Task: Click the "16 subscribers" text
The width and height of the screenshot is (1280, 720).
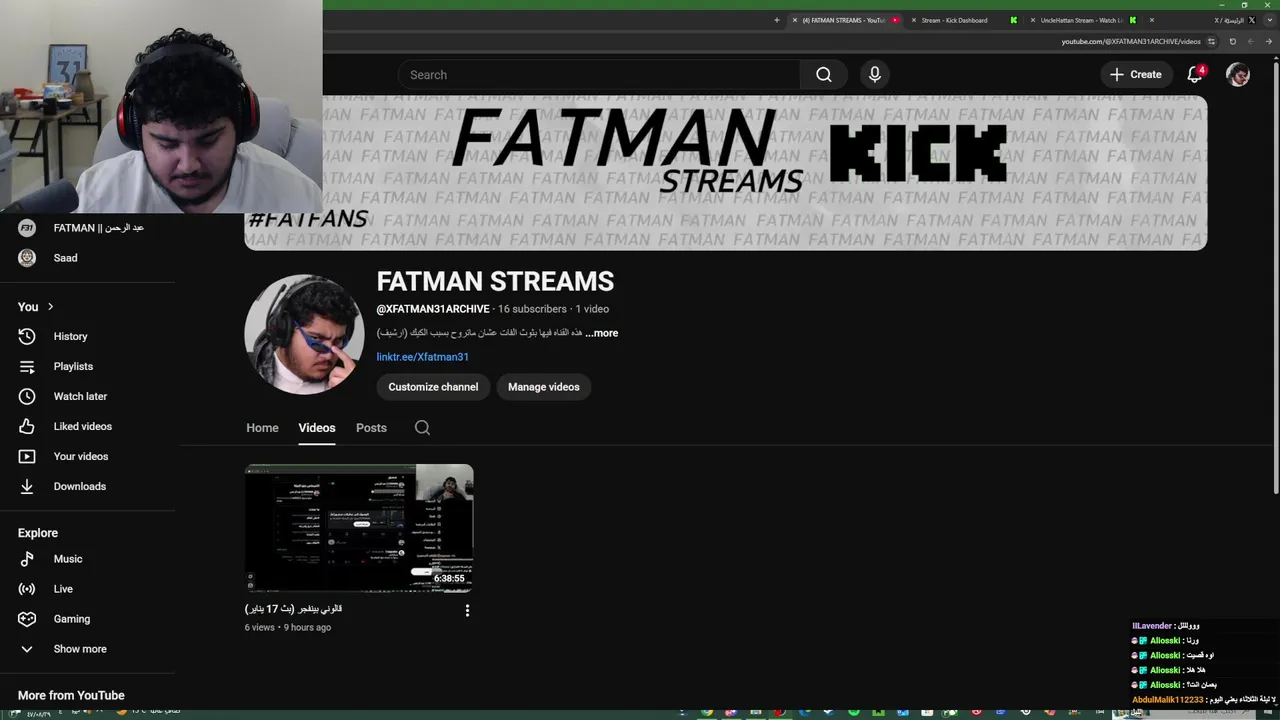Action: click(x=532, y=309)
